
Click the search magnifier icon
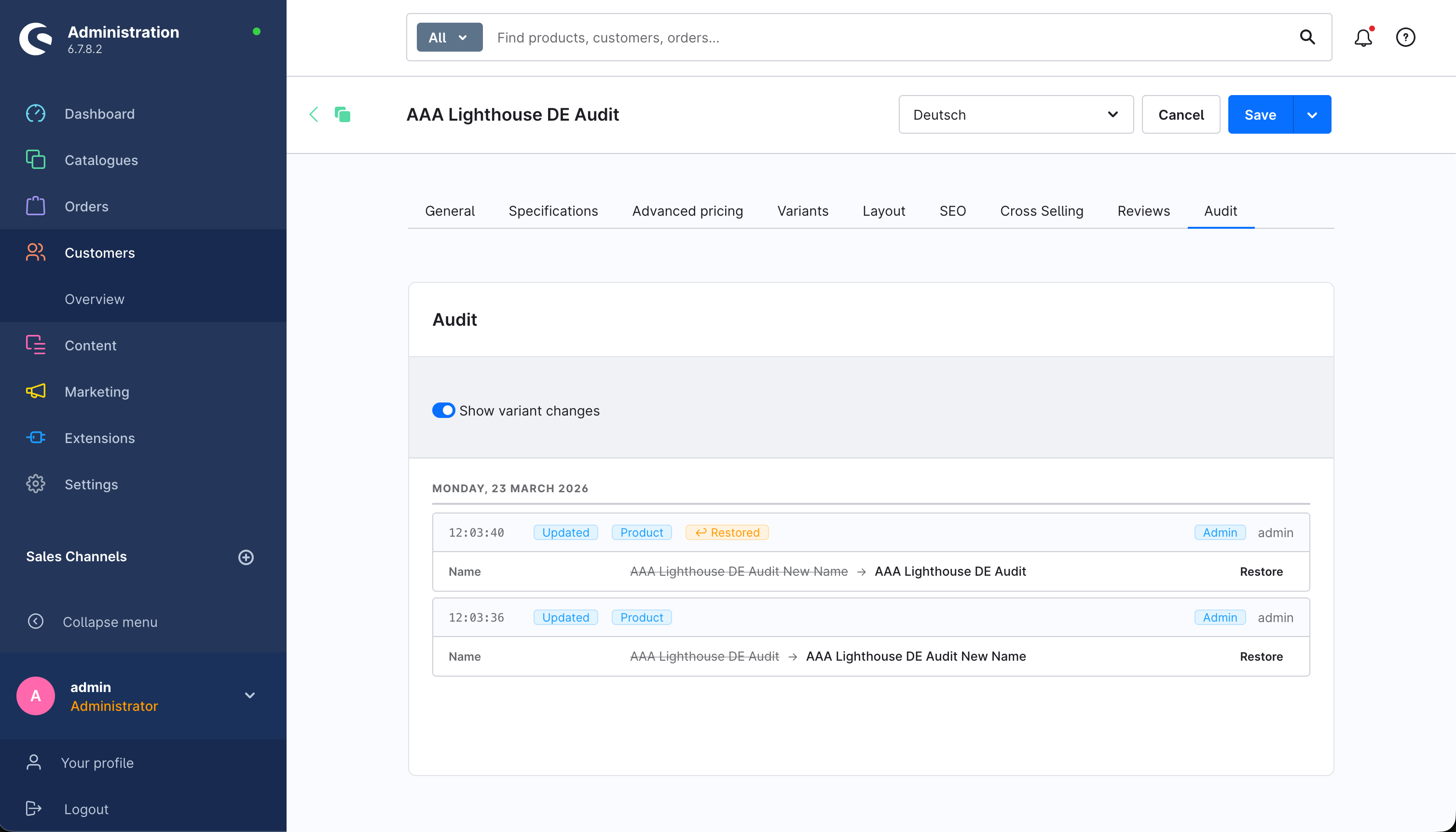point(1307,37)
